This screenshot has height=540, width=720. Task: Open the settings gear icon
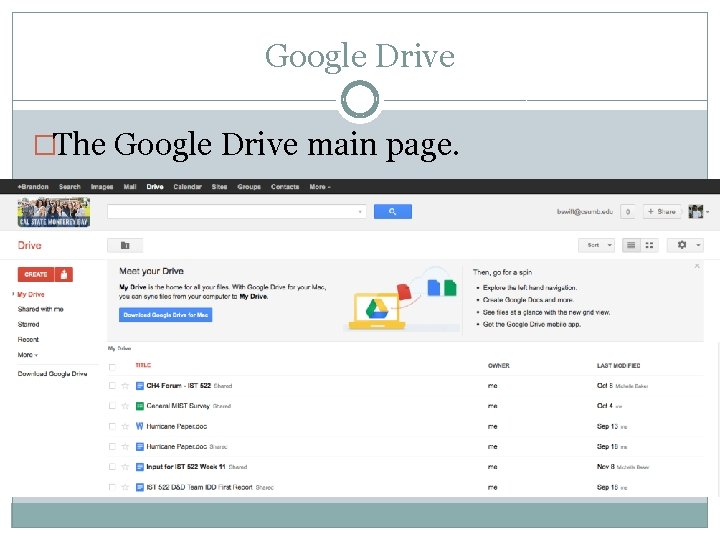point(682,245)
